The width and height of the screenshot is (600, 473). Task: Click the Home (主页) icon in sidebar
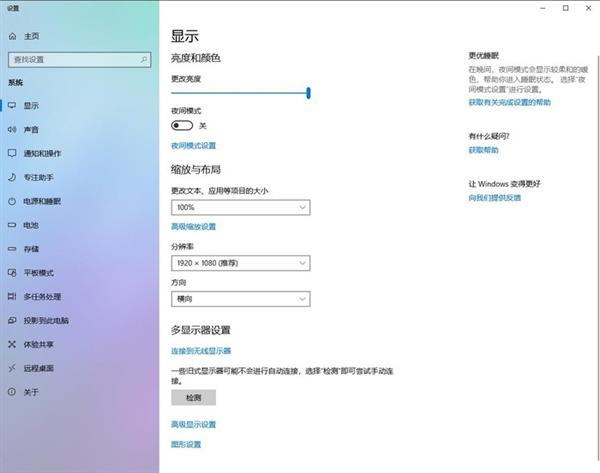click(12, 36)
